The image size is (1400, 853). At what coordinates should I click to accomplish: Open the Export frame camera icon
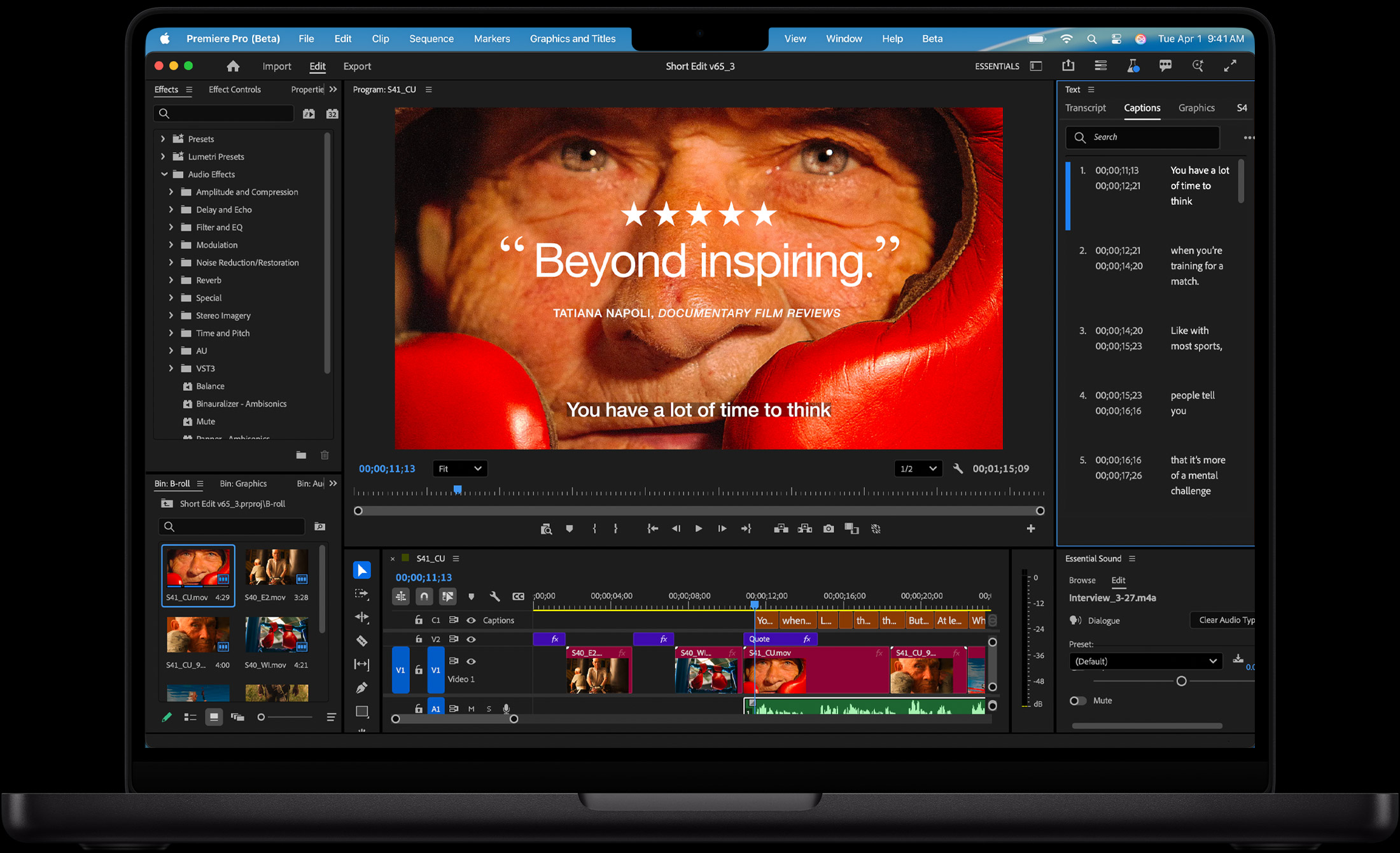pos(829,528)
